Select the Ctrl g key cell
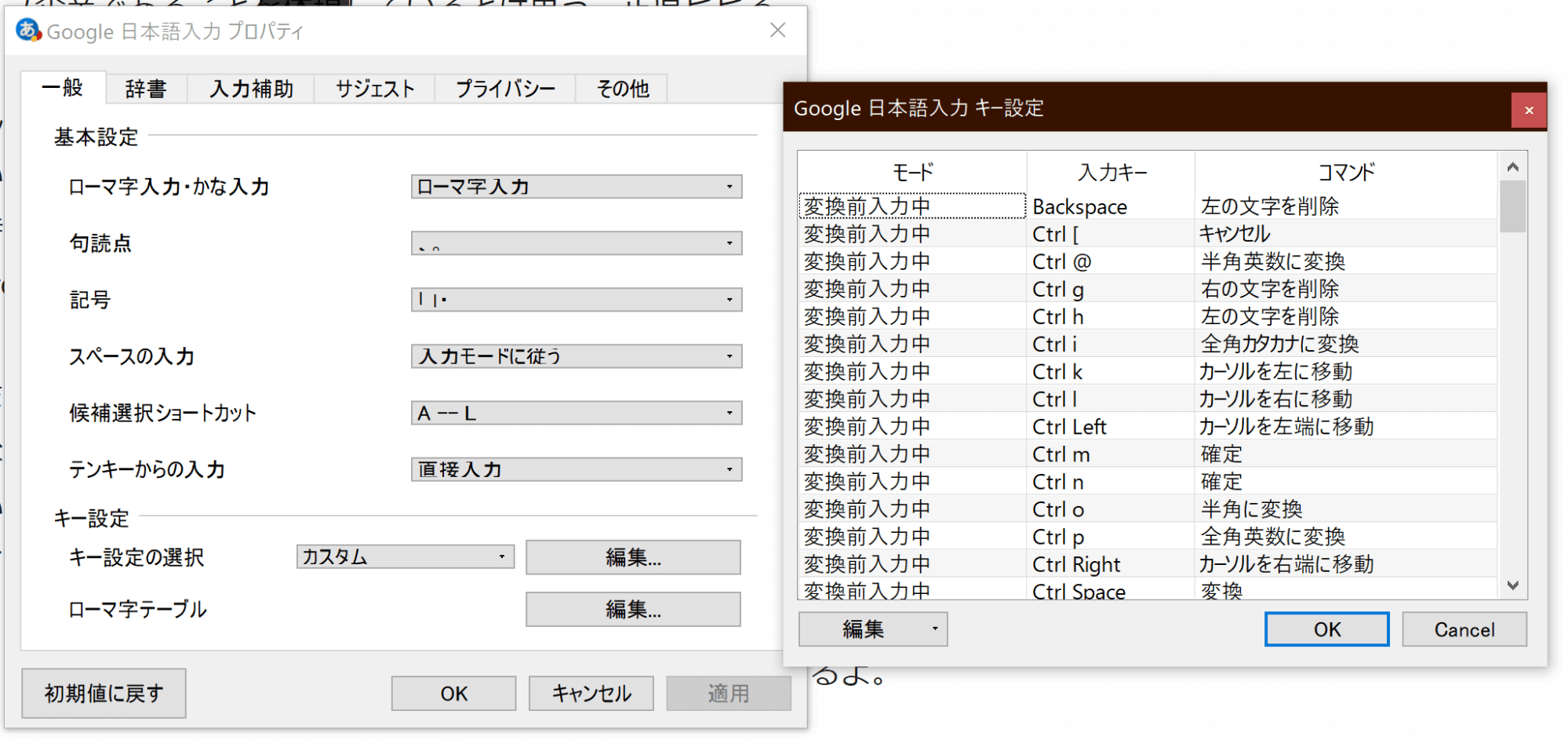 pyautogui.click(x=1111, y=289)
